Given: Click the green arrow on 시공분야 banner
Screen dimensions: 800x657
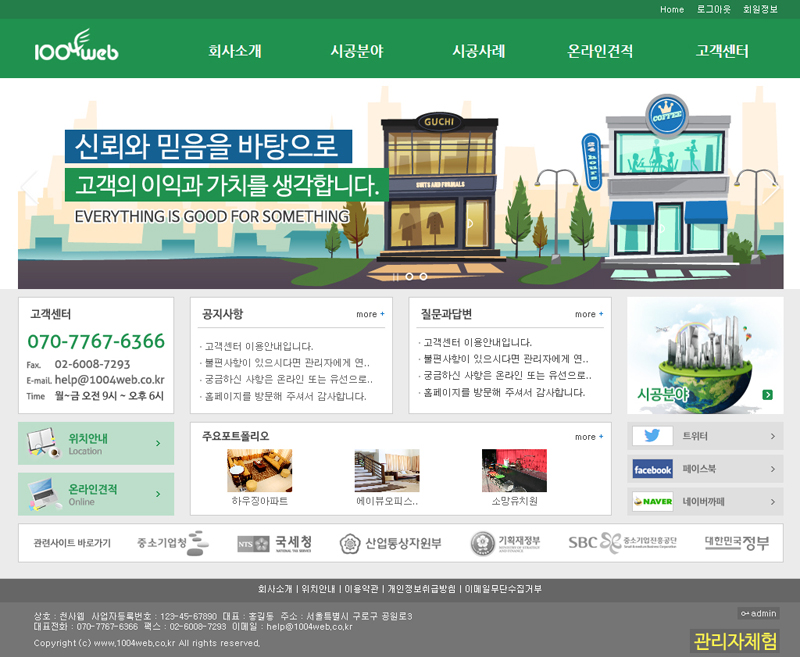Looking at the screenshot, I should point(767,395).
